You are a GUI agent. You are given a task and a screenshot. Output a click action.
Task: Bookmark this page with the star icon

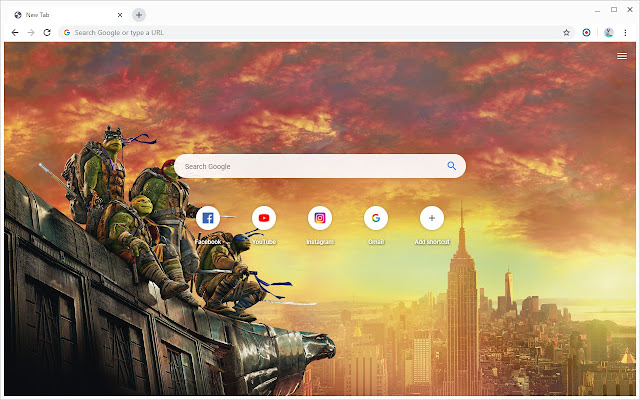pyautogui.click(x=566, y=33)
